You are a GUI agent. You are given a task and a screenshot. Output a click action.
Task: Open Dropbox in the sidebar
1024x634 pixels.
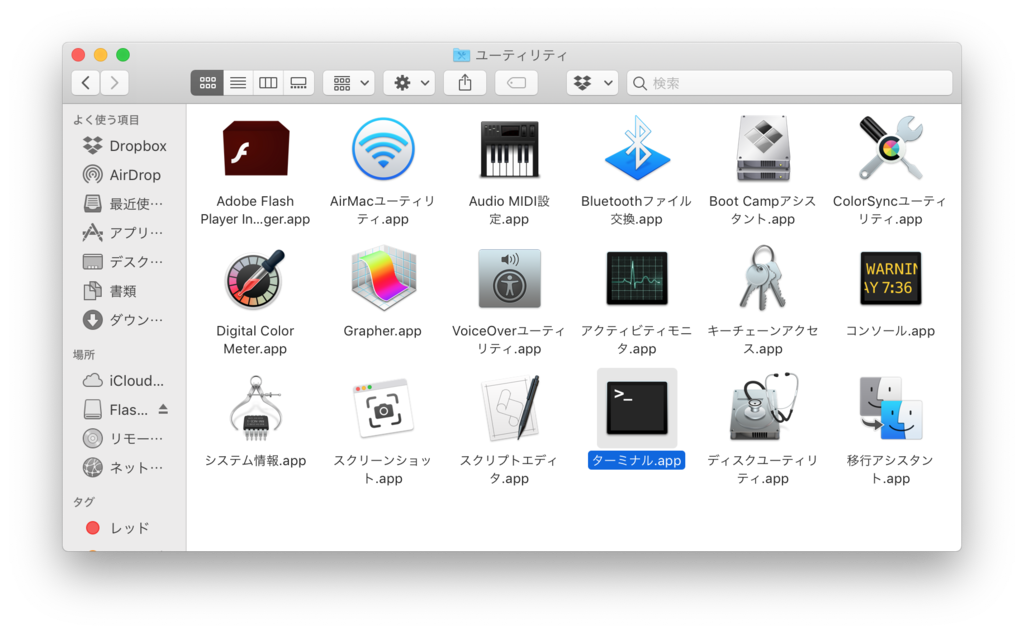[124, 146]
